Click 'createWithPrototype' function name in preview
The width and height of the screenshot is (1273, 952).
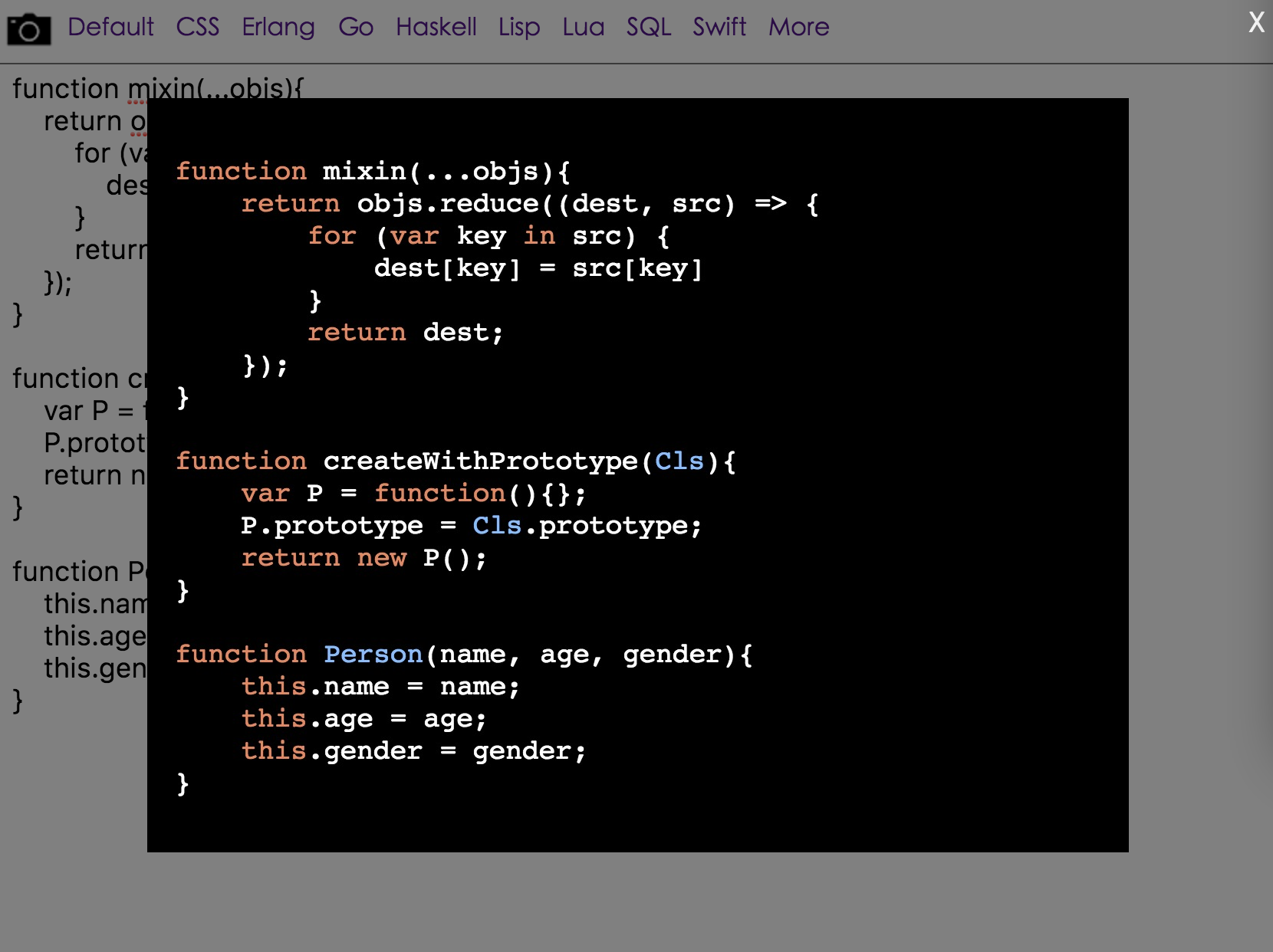(481, 461)
